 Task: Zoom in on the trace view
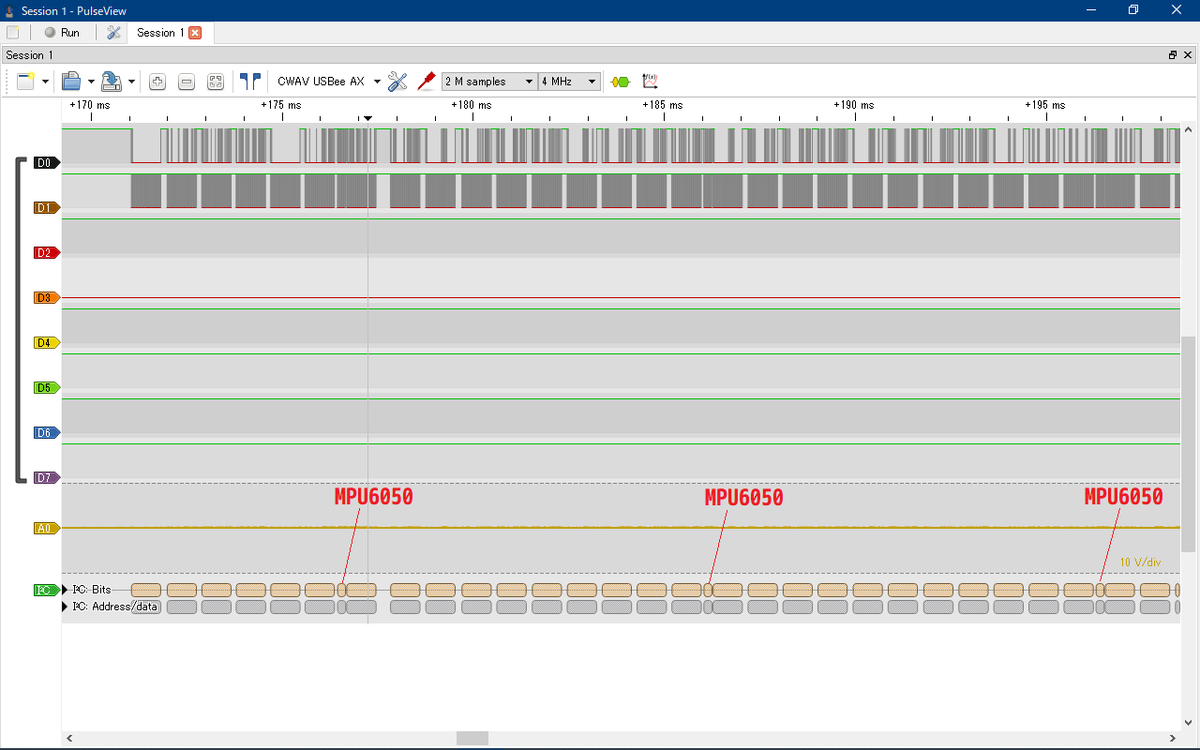coord(158,82)
